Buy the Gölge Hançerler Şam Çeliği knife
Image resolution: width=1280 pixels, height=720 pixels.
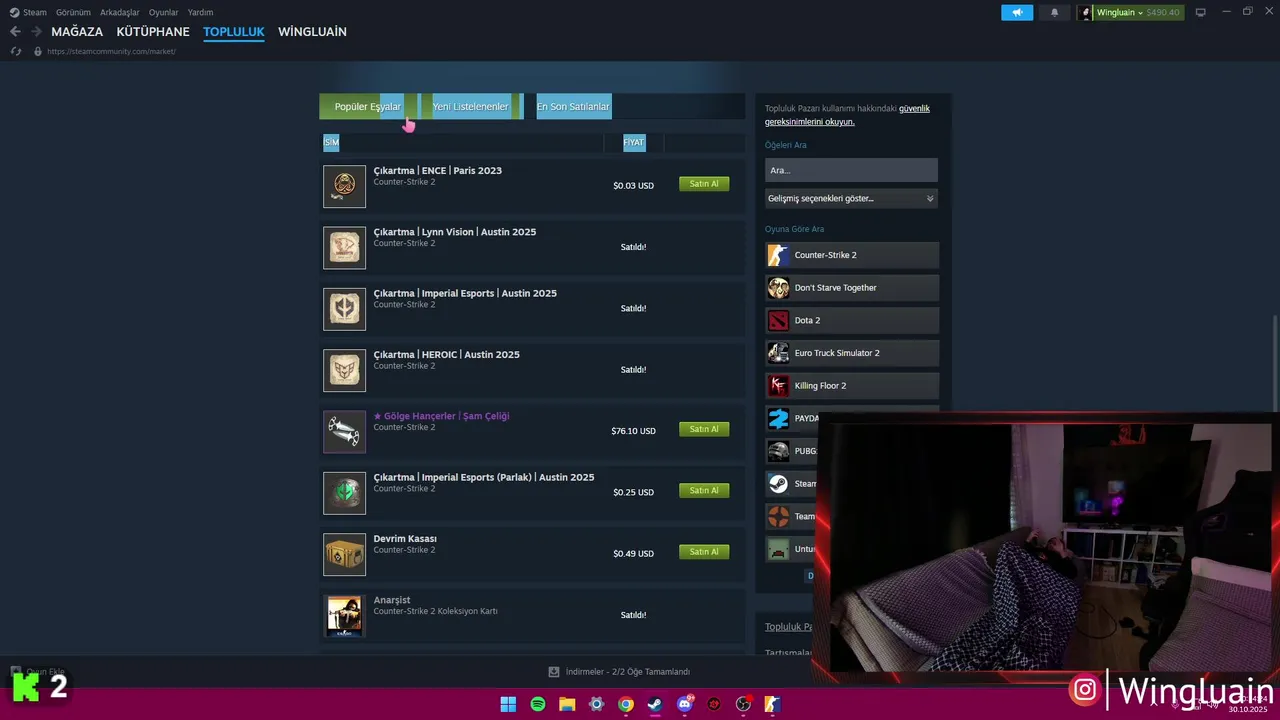point(704,429)
